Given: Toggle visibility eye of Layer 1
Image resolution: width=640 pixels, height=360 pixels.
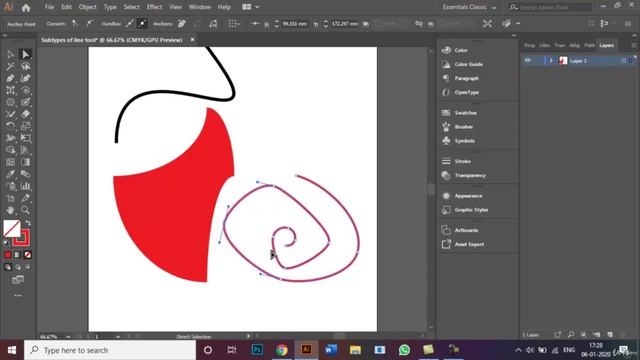Looking at the screenshot, I should coord(528,60).
